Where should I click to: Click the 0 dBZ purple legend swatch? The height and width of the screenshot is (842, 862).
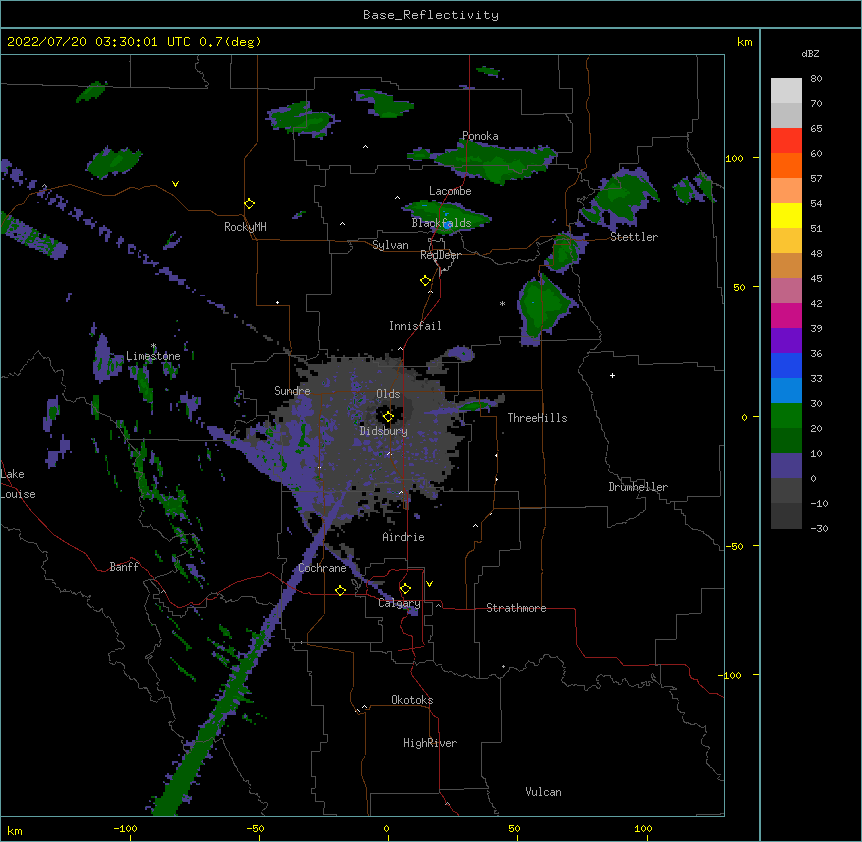(x=786, y=466)
